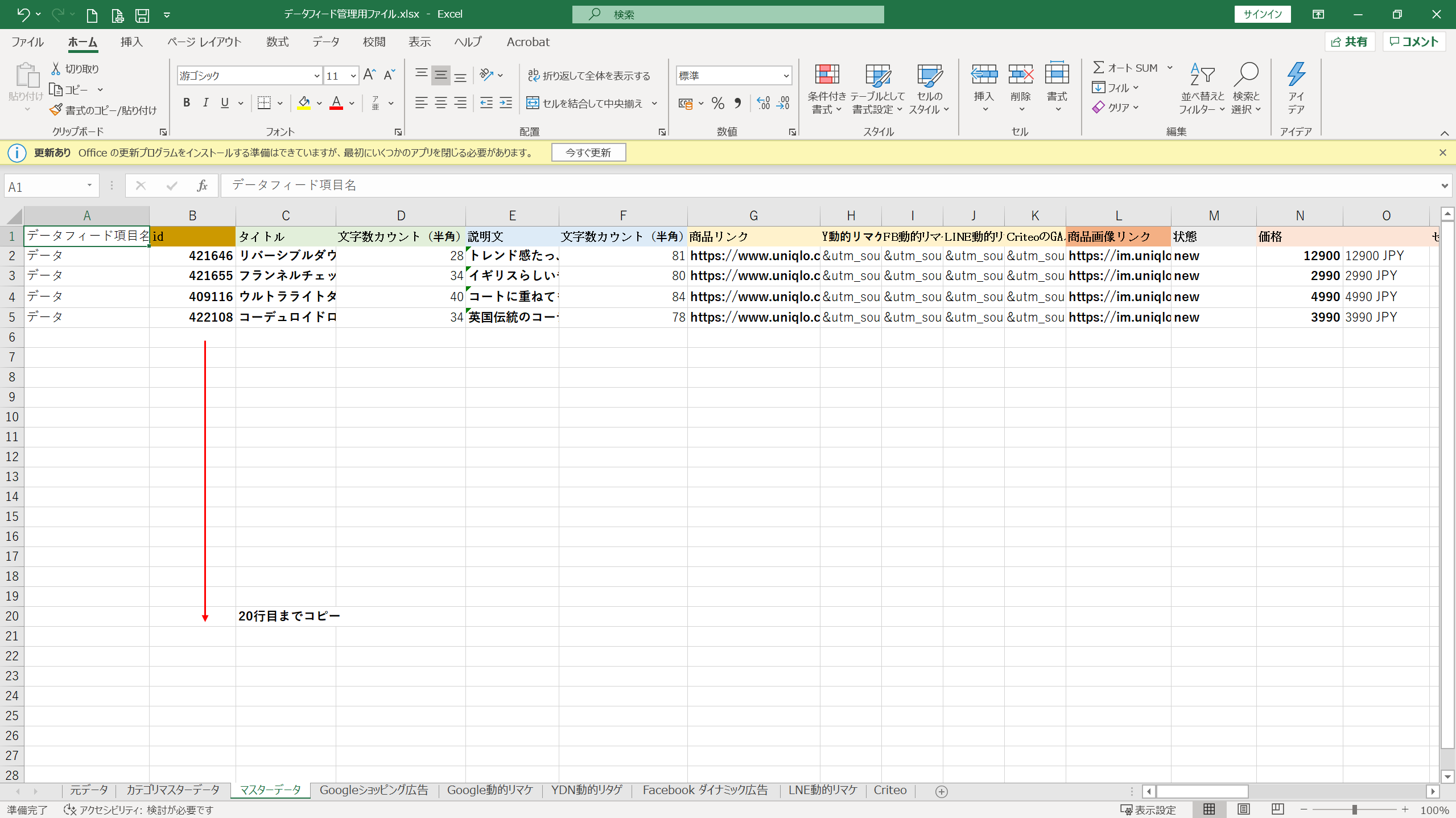Click the Format Painter (書式のコピー) icon
This screenshot has width=1456, height=818.
click(56, 110)
